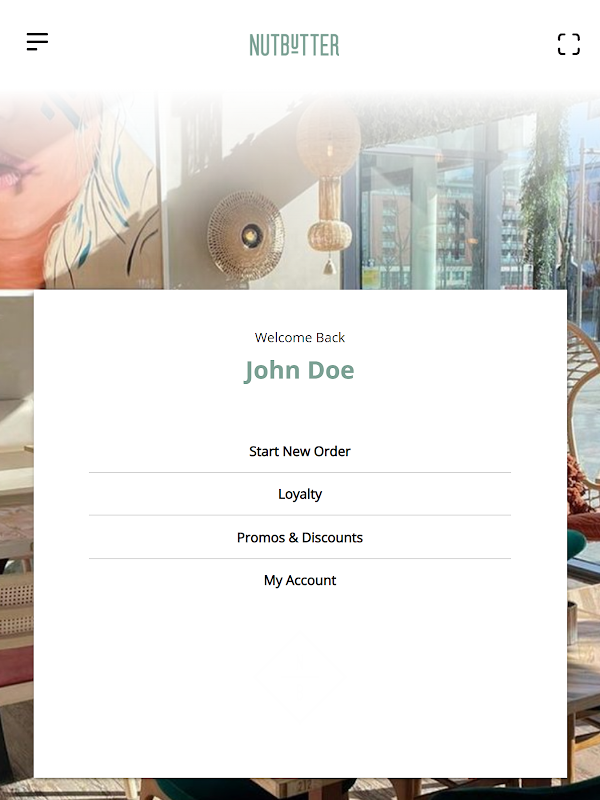Click divider line under Promos & Discounts
Image resolution: width=600 pixels, height=800 pixels.
coord(300,559)
